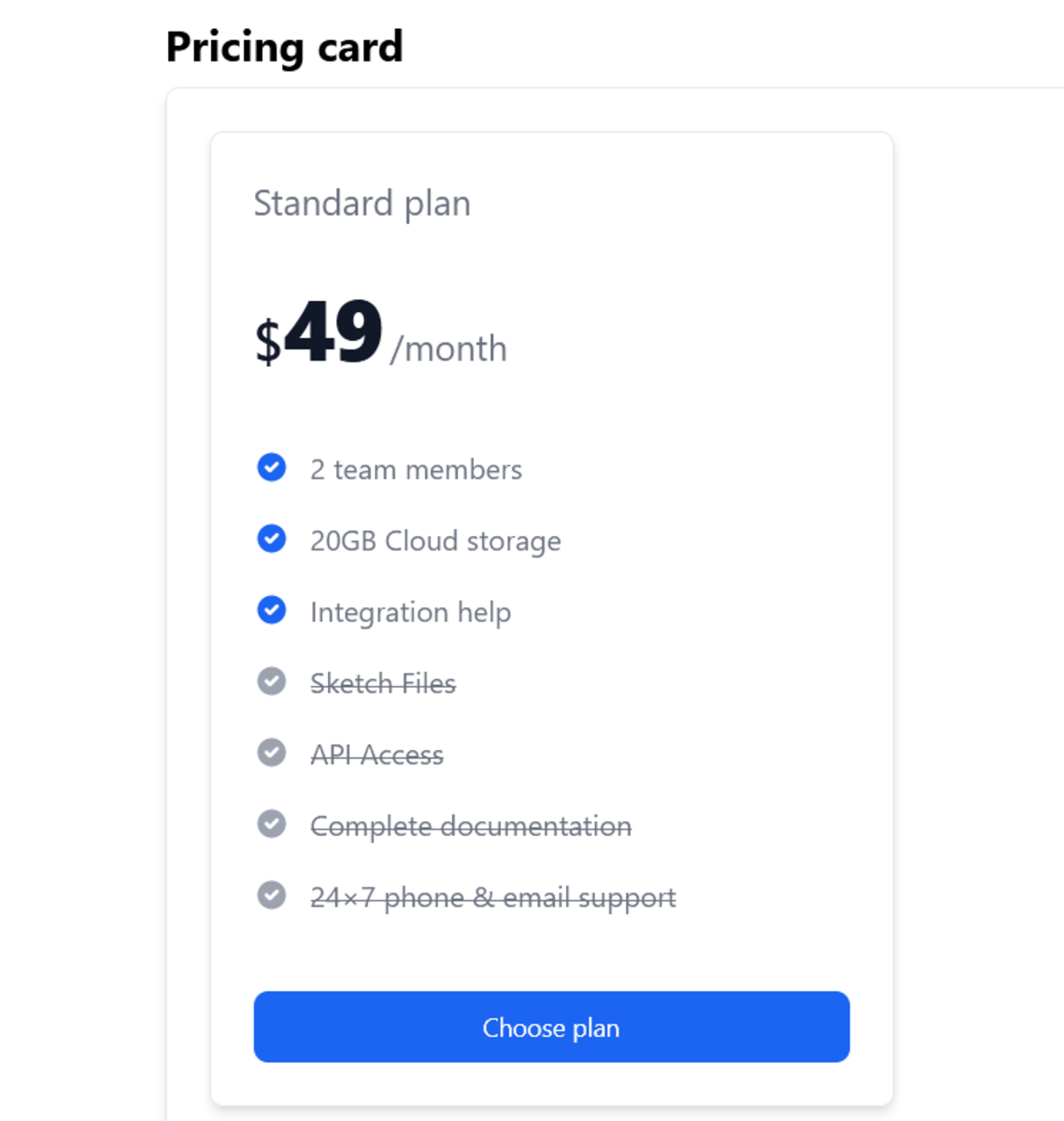The height and width of the screenshot is (1121, 1064).
Task: Click the gray check icon beside API Access
Action: pos(272,753)
